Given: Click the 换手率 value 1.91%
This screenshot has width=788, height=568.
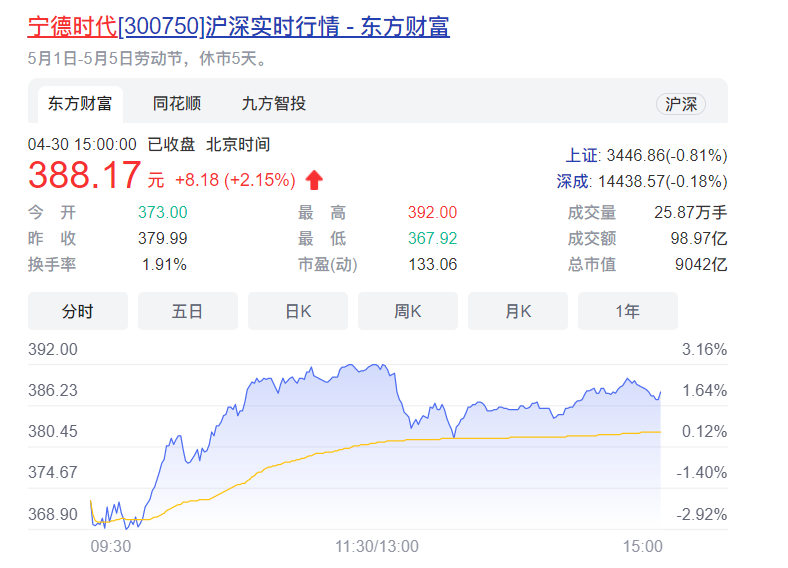Looking at the screenshot, I should click(164, 264).
